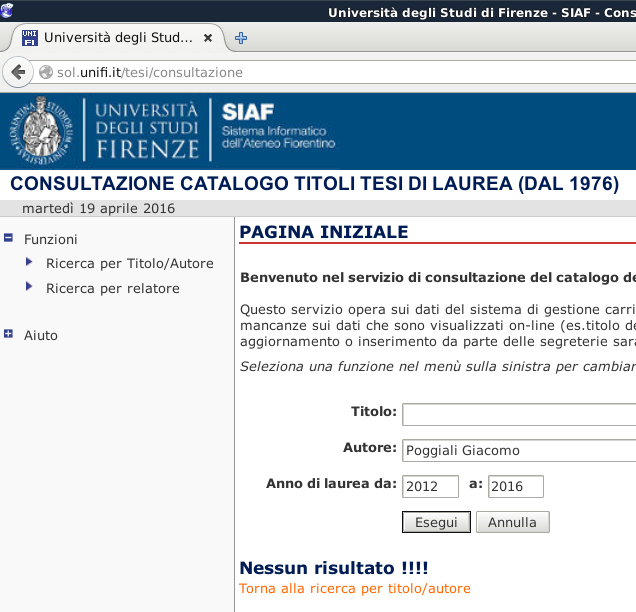The width and height of the screenshot is (636, 612).
Task: Open a new browser tab
Action: pos(241,39)
